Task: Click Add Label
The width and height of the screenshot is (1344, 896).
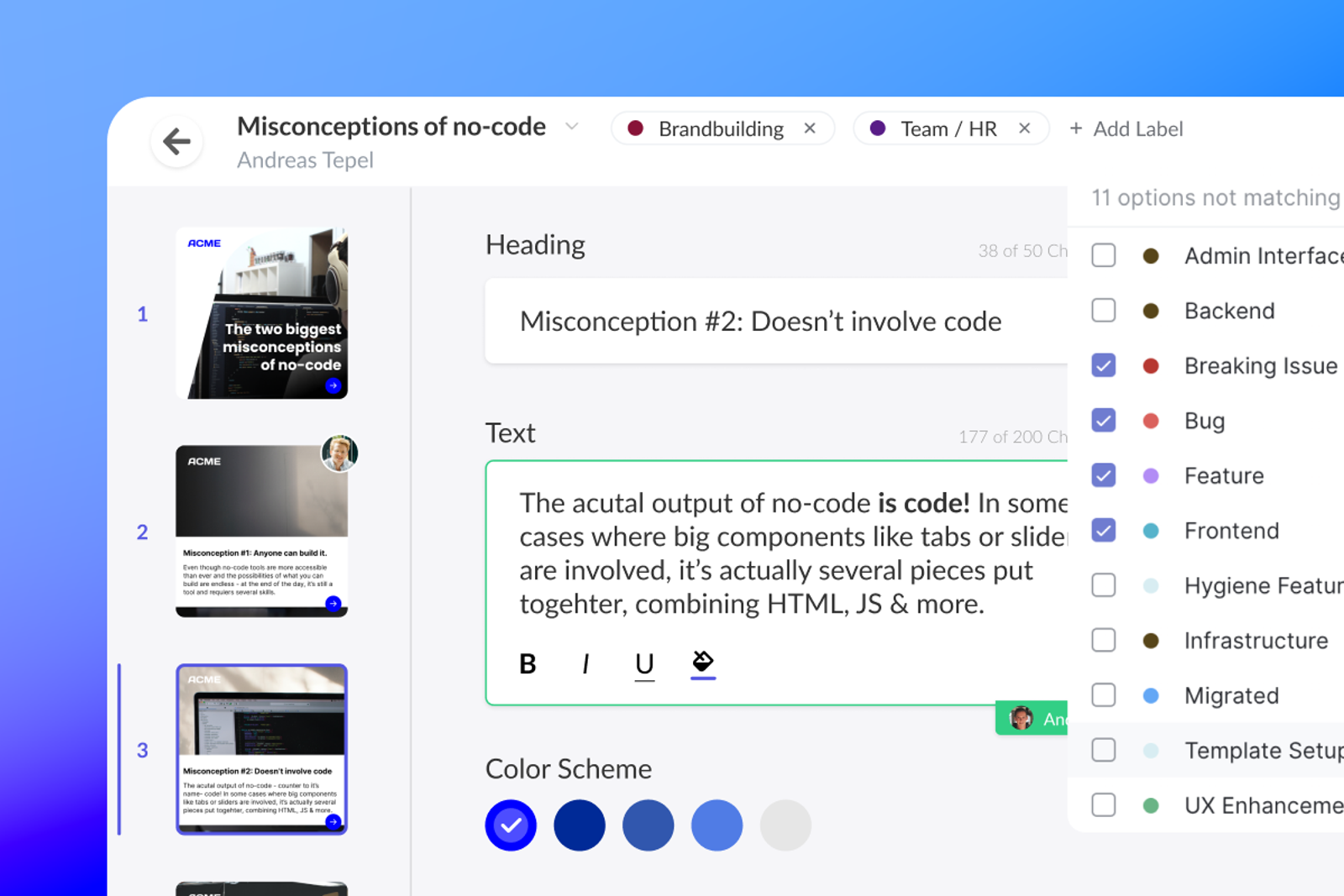Action: pyautogui.click(x=1126, y=128)
